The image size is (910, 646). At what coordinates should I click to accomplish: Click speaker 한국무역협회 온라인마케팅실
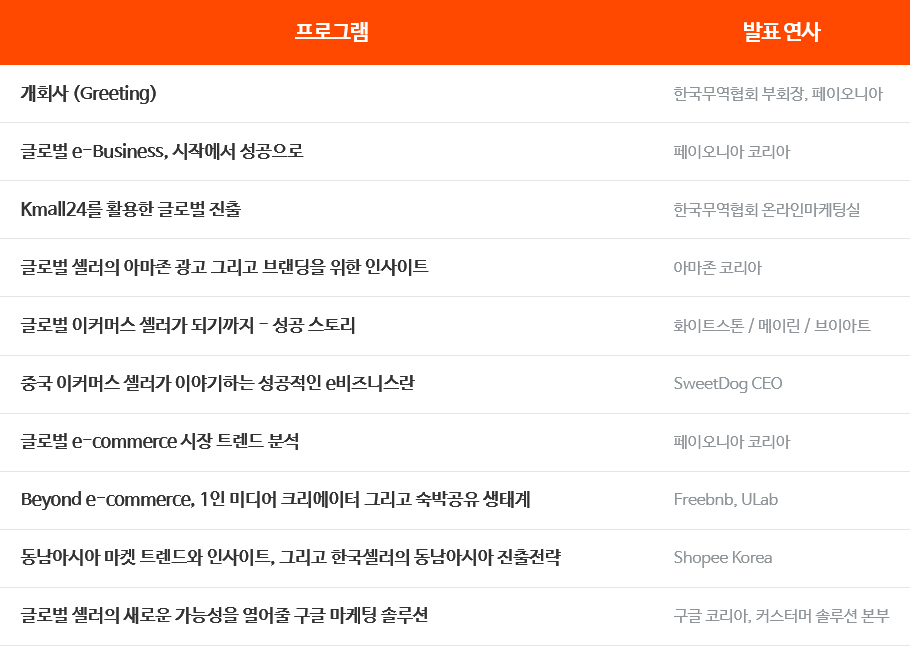pos(767,210)
